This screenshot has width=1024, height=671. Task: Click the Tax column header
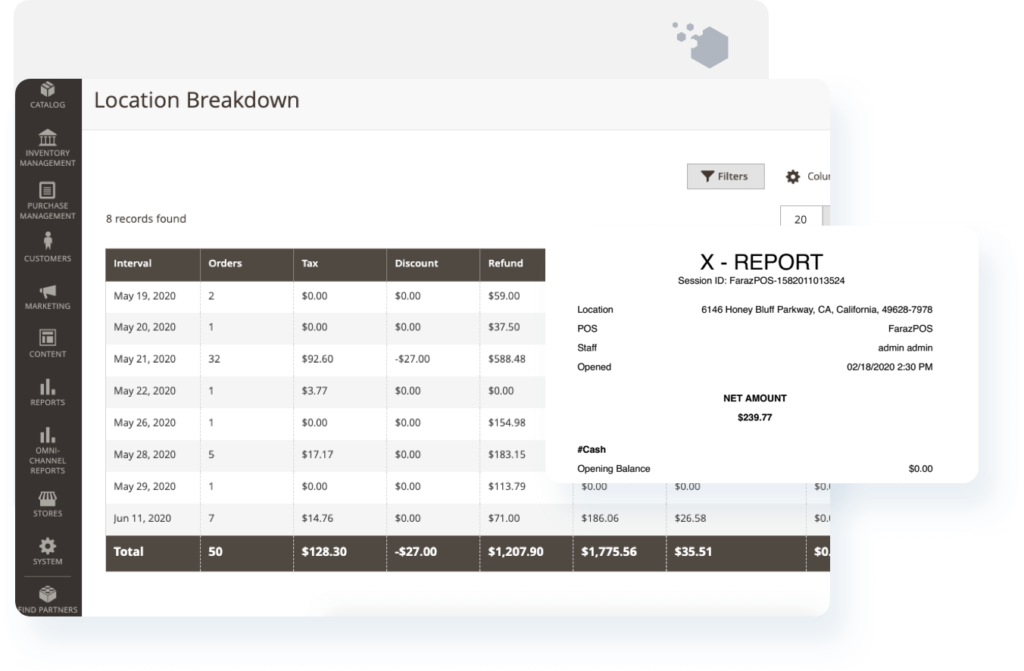point(311,264)
